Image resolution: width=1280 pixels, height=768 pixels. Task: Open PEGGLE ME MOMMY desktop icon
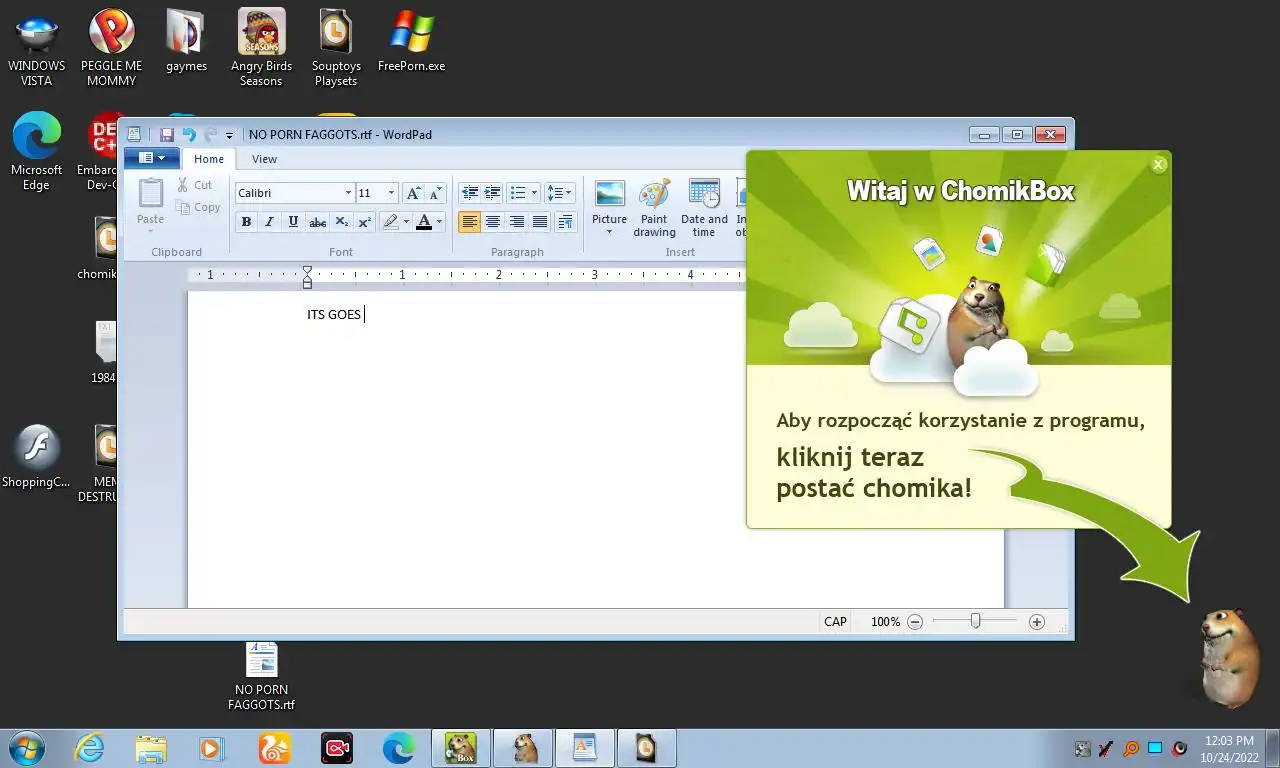pyautogui.click(x=111, y=49)
